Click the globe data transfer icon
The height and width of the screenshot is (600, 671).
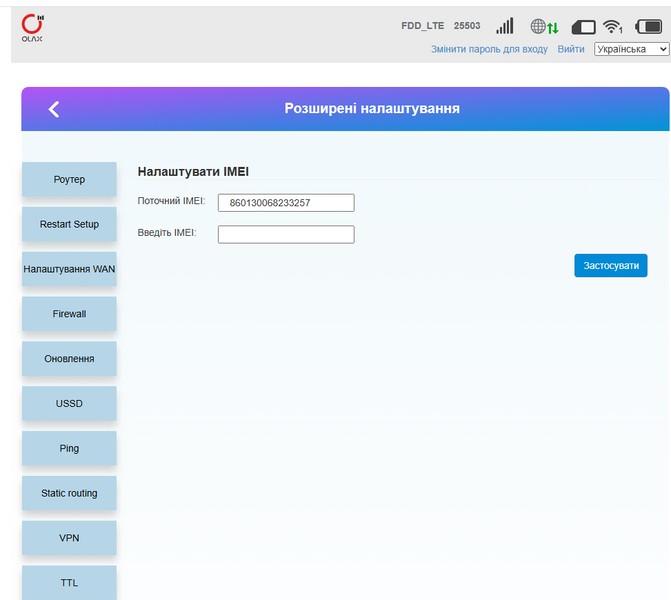pyautogui.click(x=544, y=27)
